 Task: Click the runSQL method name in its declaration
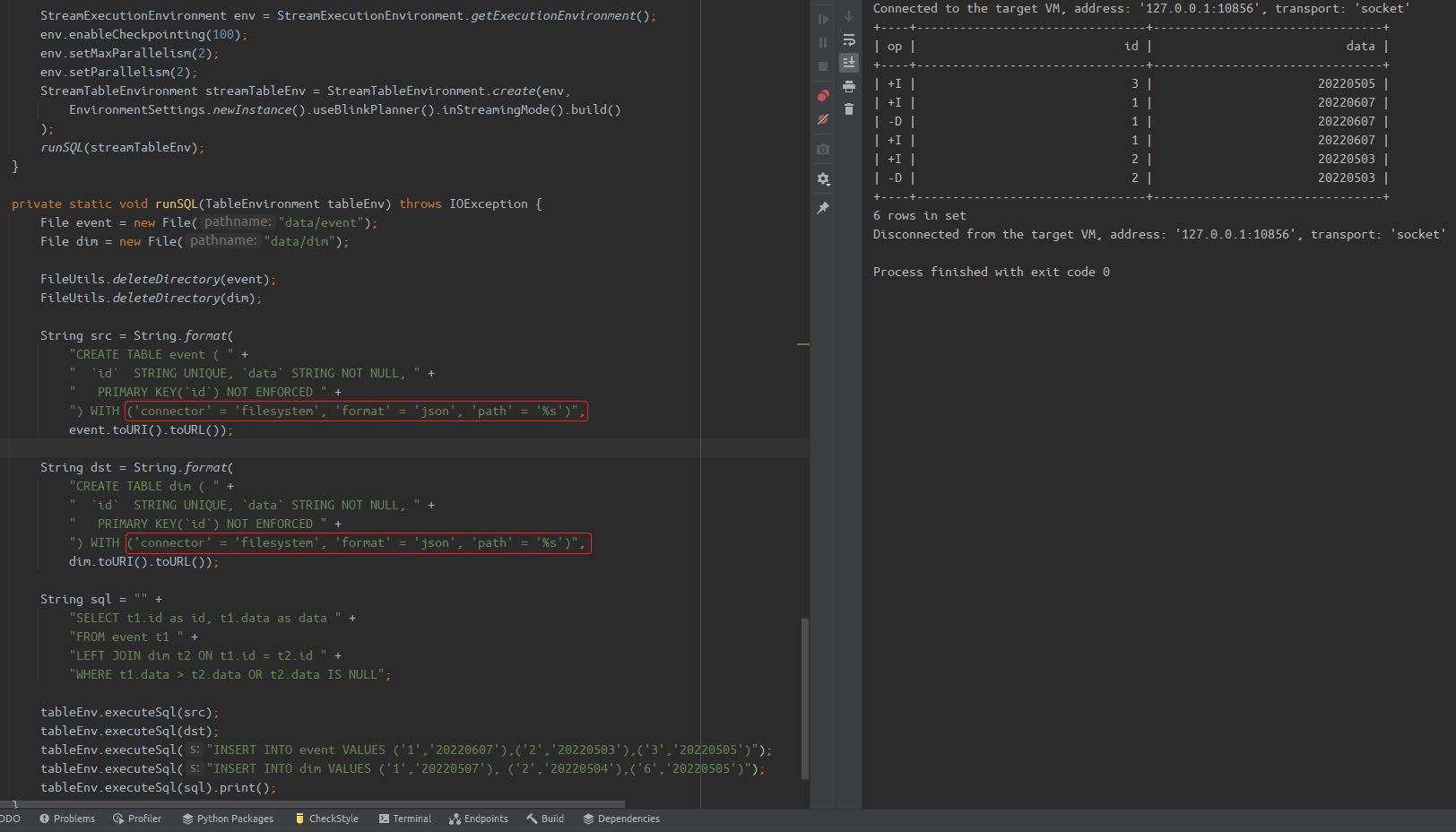coord(176,204)
